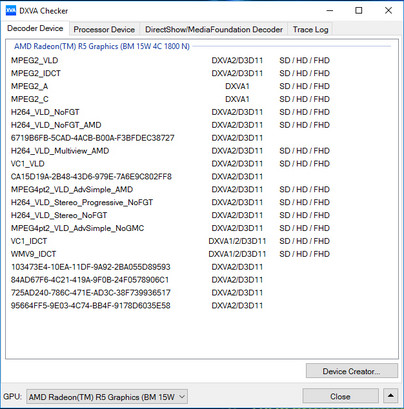This screenshot has width=404, height=409.
Task: Click the AMD Radeon(TM) R5 Graphics group header
Action: point(102,46)
